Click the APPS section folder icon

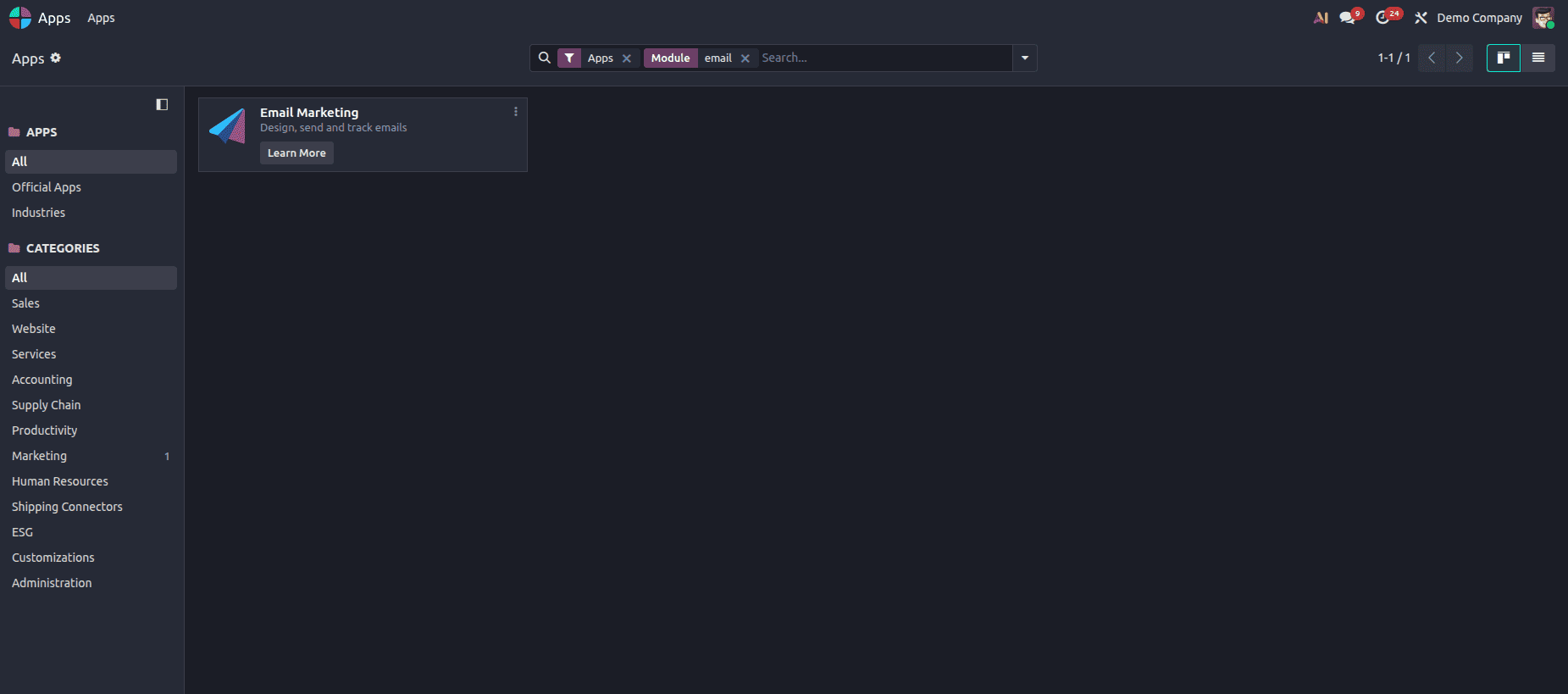(x=14, y=132)
